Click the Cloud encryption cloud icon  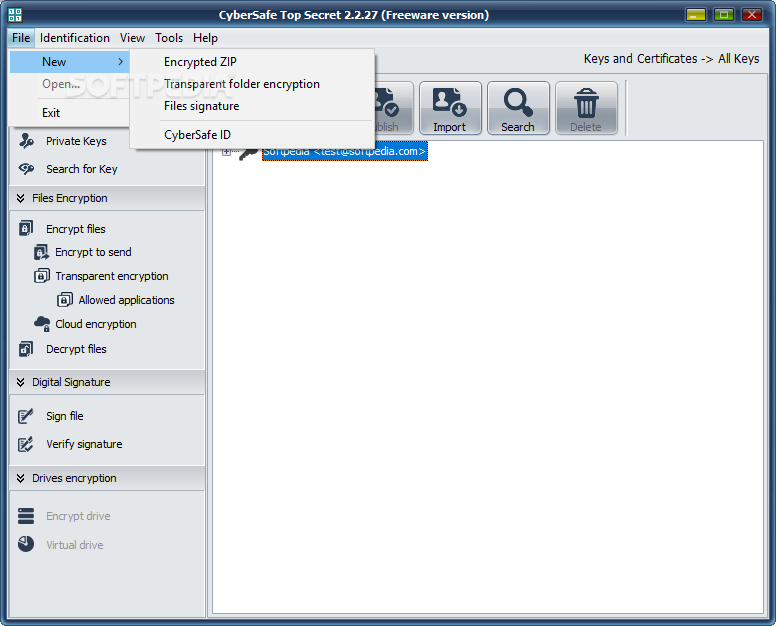click(x=42, y=324)
